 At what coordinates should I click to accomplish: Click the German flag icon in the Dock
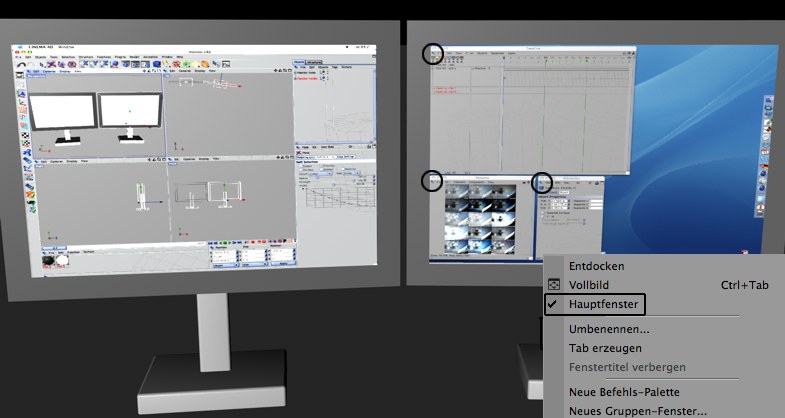click(764, 166)
